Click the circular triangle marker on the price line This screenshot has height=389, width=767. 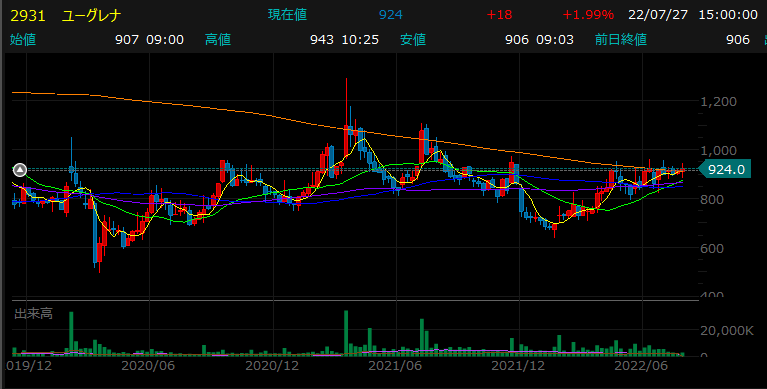click(x=20, y=170)
